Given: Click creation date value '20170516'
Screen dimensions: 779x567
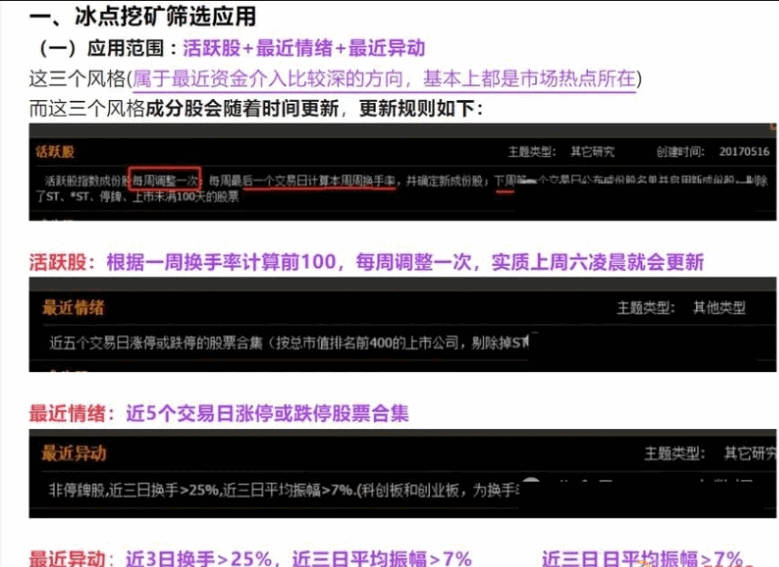Looking at the screenshot, I should pyautogui.click(x=744, y=152).
